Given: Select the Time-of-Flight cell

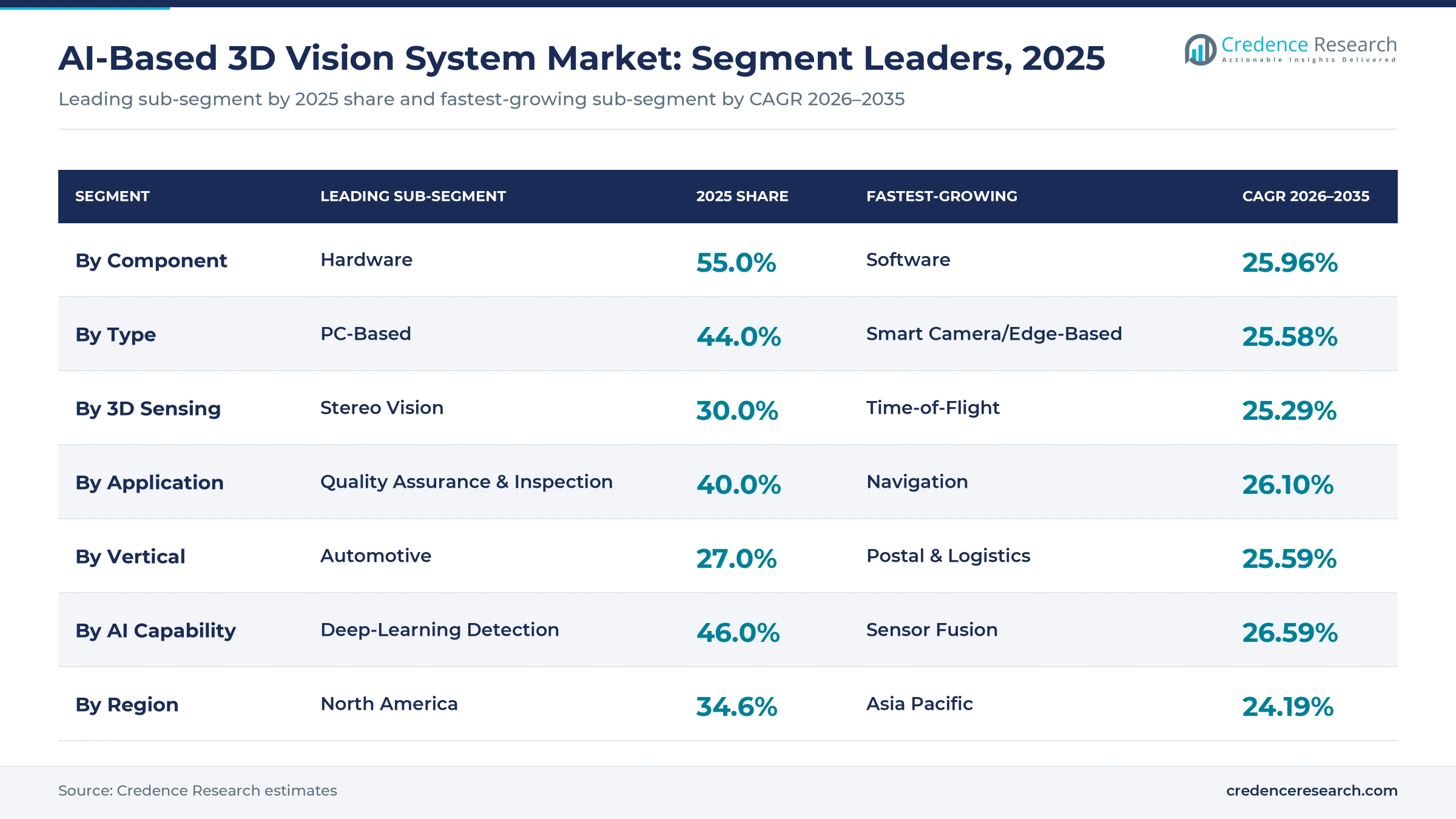Looking at the screenshot, I should pyautogui.click(x=932, y=408).
